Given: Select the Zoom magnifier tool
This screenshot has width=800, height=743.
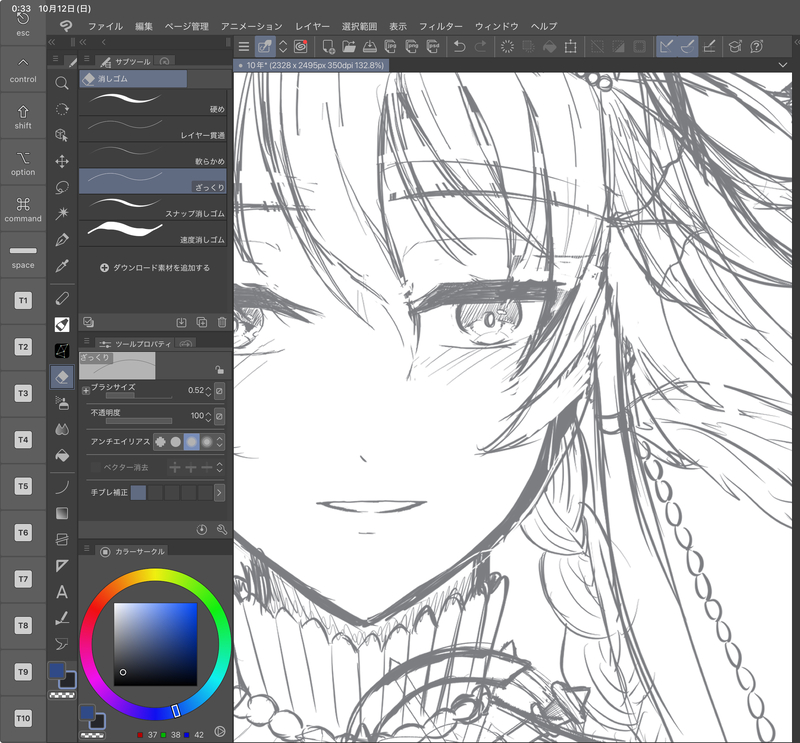Looking at the screenshot, I should [62, 83].
